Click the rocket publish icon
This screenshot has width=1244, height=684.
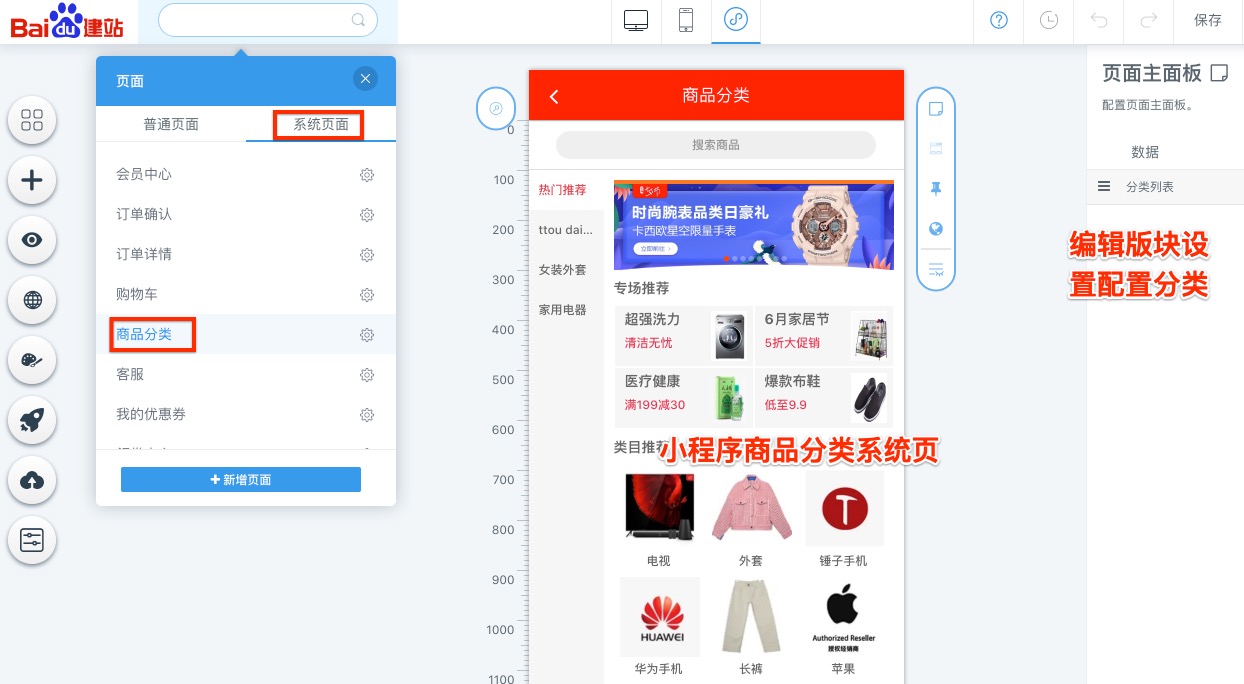pos(32,421)
